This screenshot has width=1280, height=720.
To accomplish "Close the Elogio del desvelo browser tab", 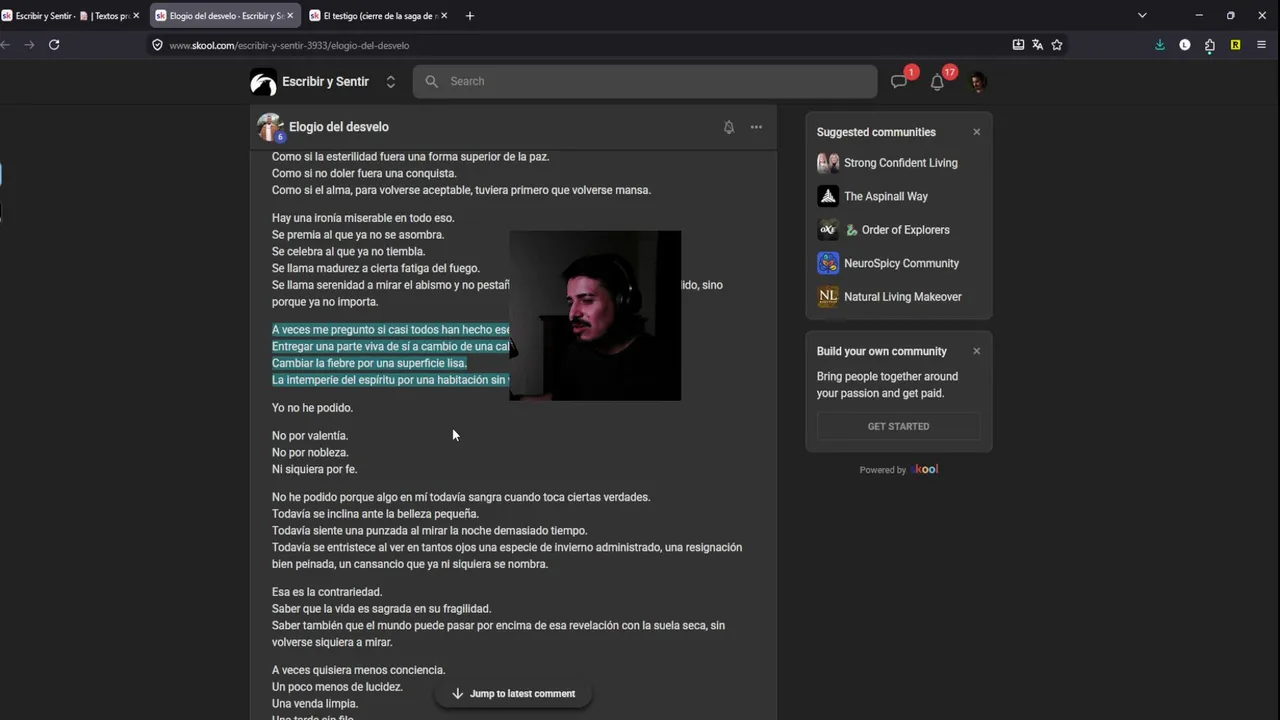I will click(x=290, y=16).
